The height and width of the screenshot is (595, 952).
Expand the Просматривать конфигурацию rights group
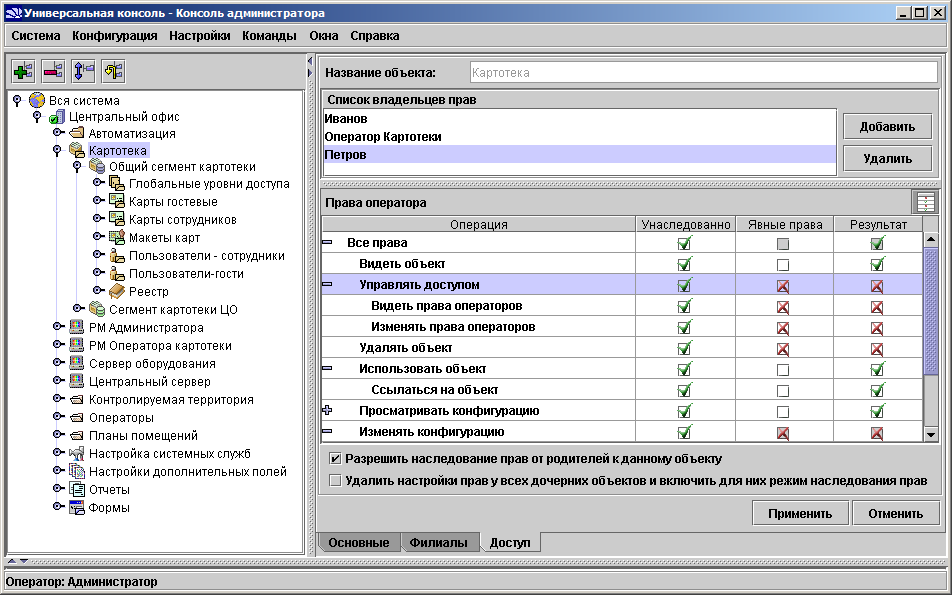327,410
